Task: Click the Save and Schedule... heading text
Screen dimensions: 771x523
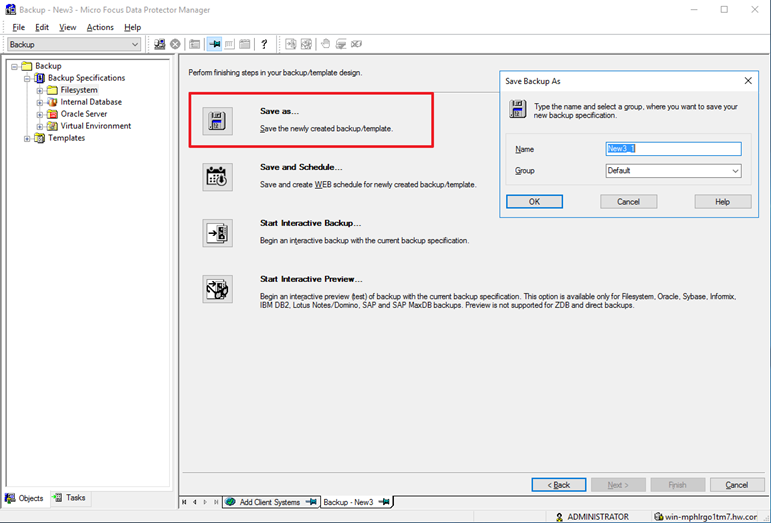Action: click(x=301, y=167)
